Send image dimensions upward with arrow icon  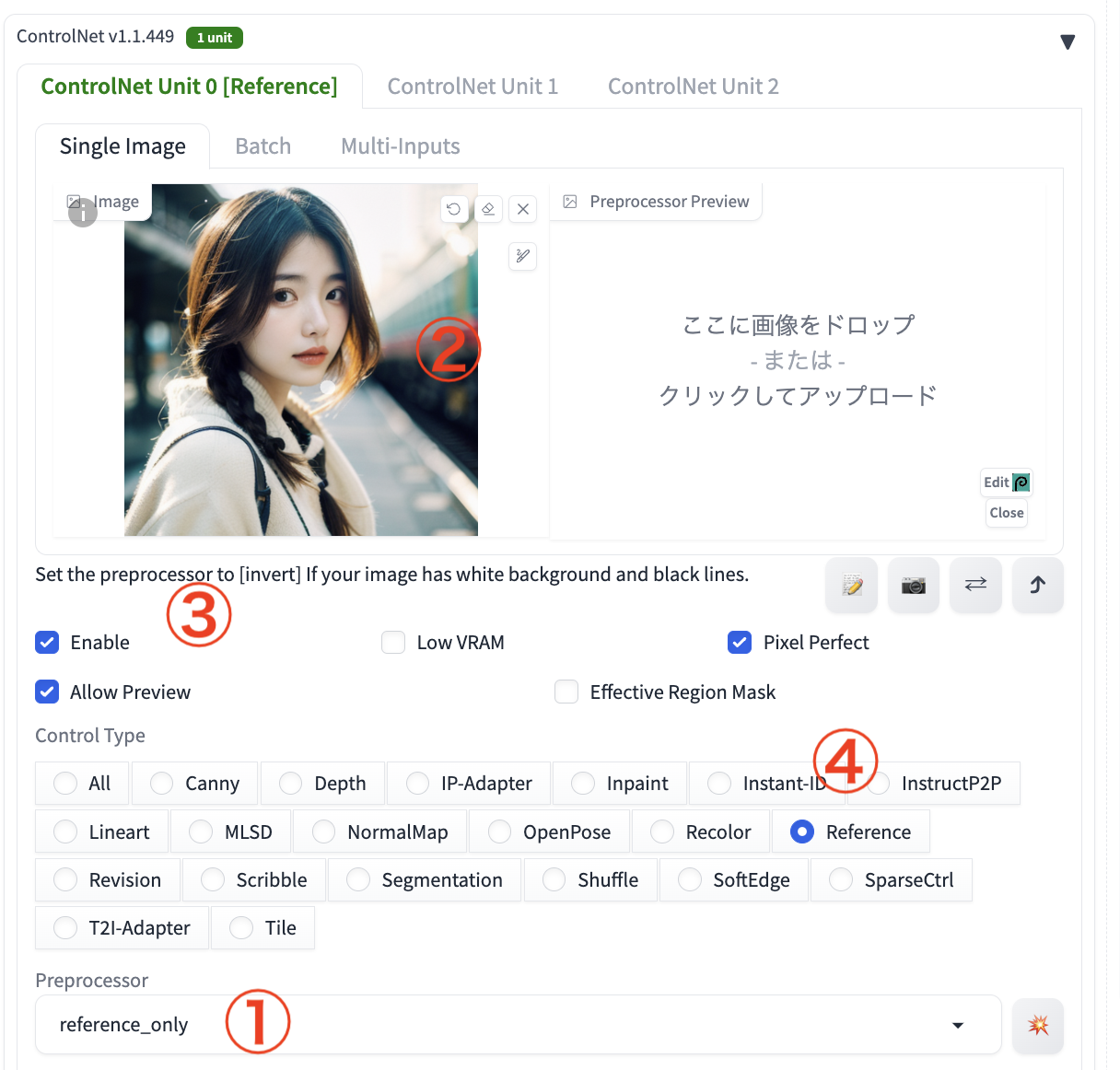coord(1037,585)
